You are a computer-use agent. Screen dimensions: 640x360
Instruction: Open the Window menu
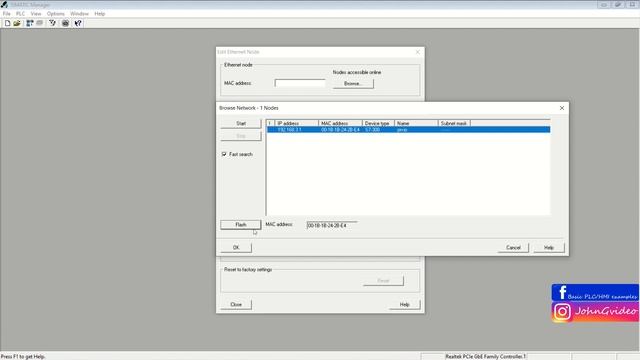coord(79,13)
